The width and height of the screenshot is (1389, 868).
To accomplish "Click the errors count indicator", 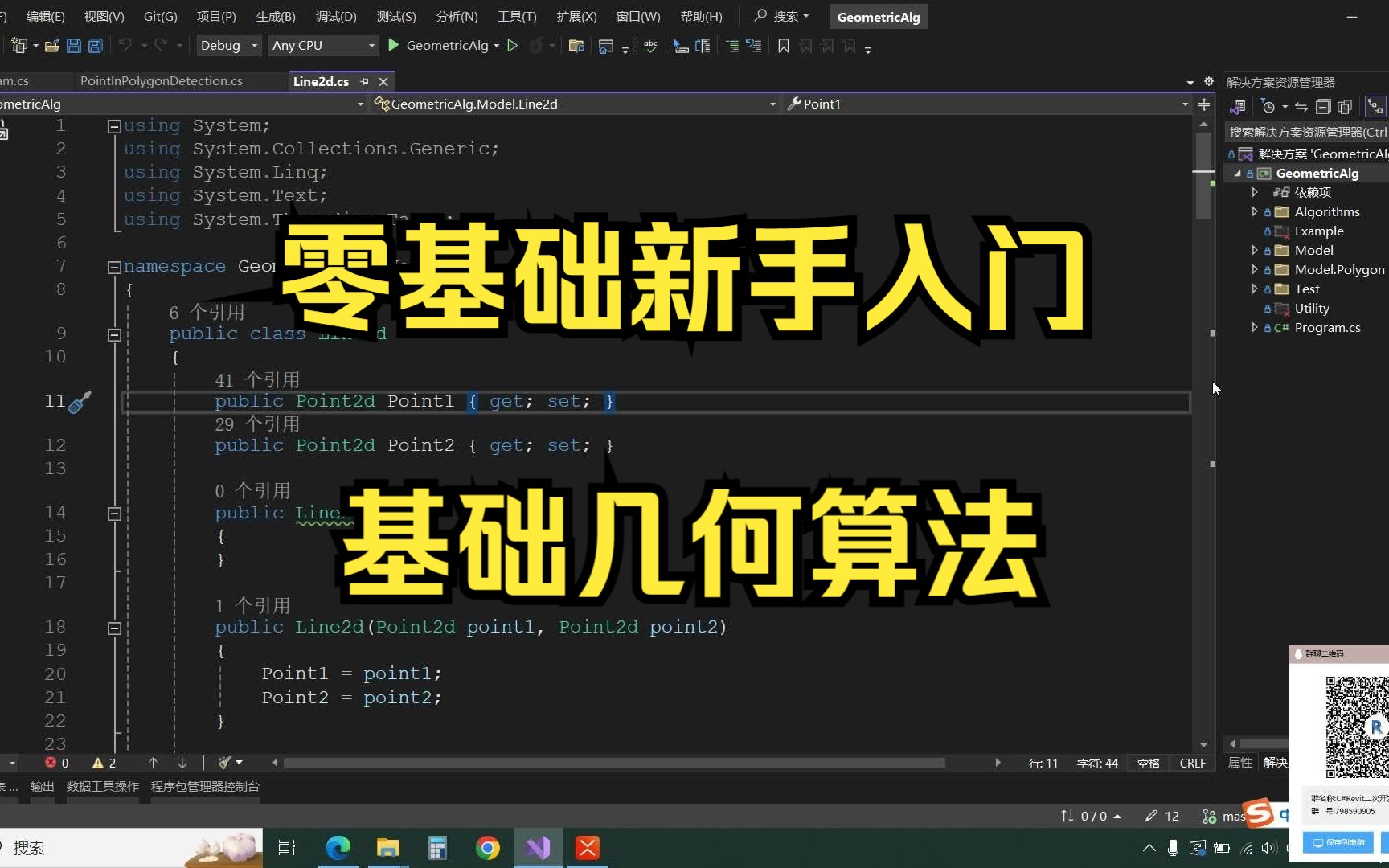I will point(56,763).
